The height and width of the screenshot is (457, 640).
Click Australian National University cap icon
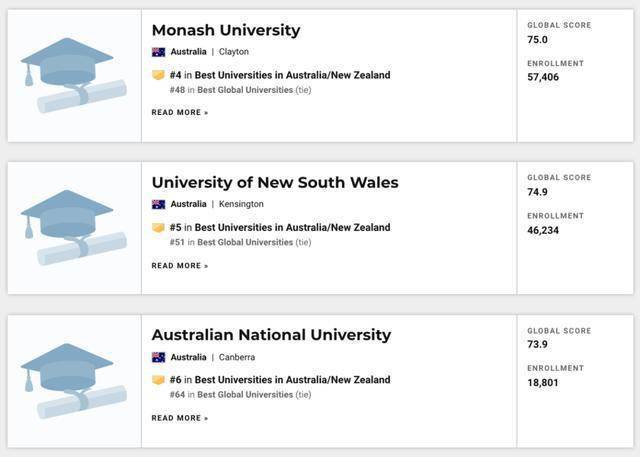coord(73,381)
